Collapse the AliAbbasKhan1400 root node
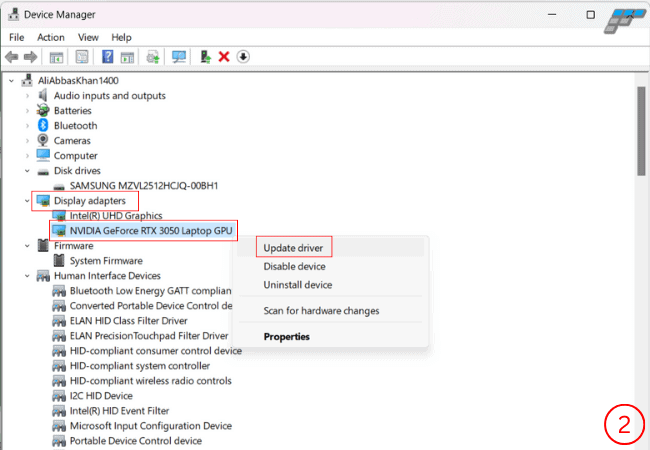This screenshot has height=450, width=650. (x=12, y=81)
